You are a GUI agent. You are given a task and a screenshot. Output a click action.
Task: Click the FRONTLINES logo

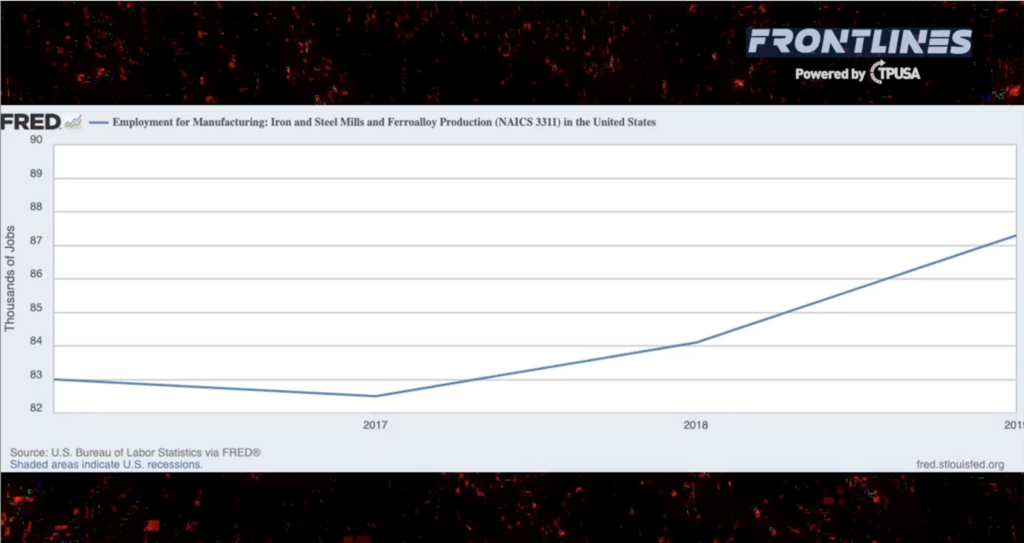(859, 41)
